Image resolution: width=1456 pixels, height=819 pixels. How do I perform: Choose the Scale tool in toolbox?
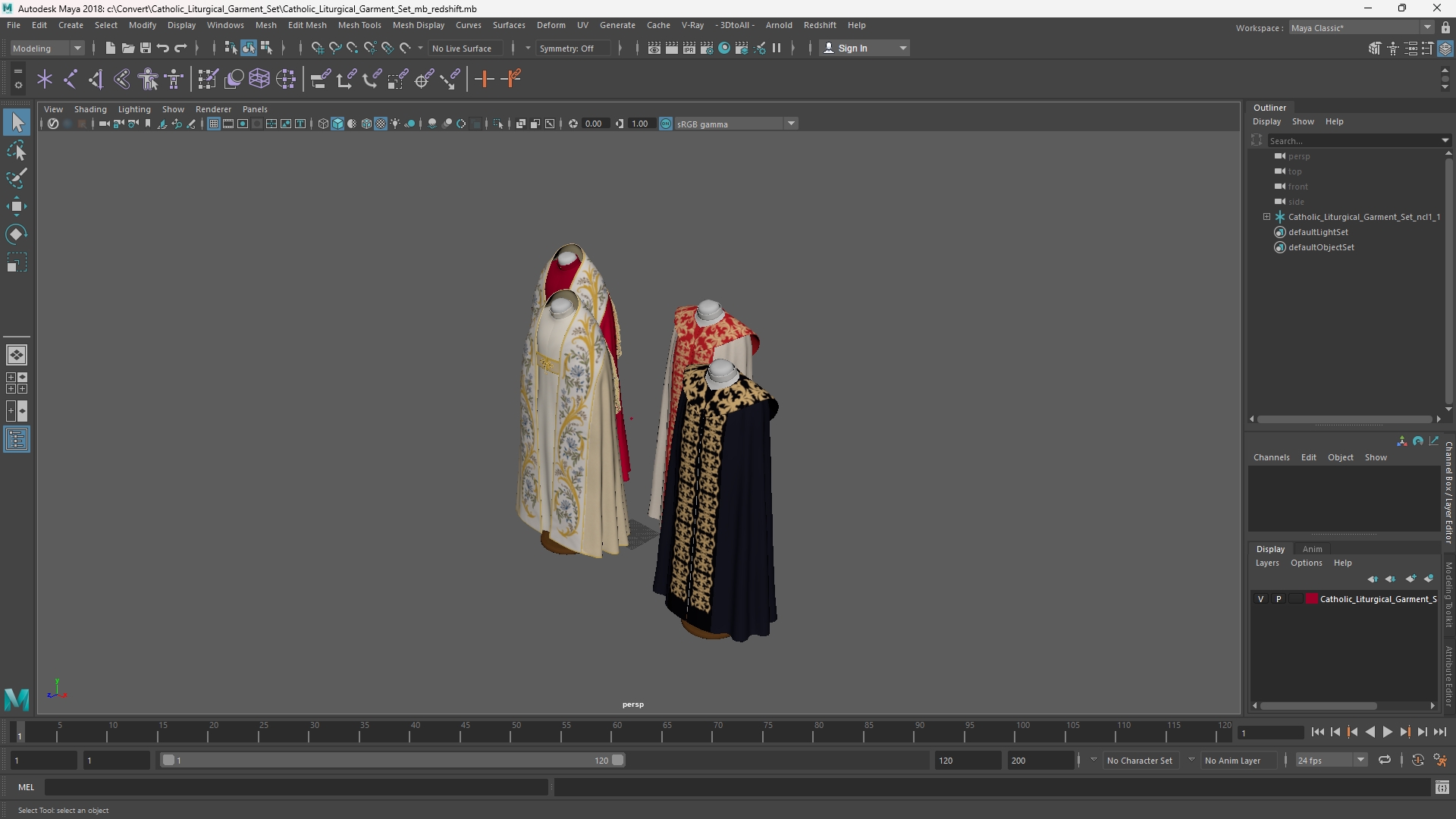pyautogui.click(x=17, y=262)
